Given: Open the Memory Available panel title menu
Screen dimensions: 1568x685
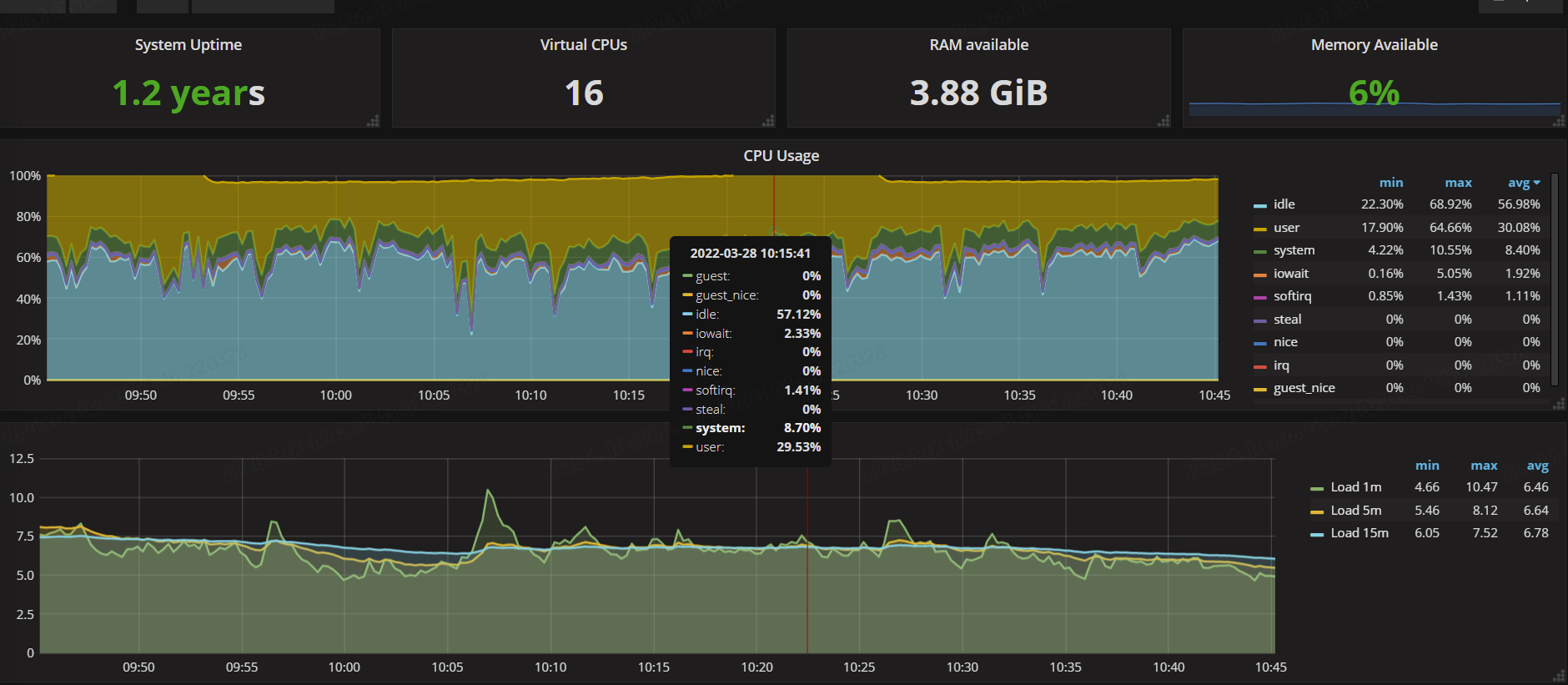Looking at the screenshot, I should pyautogui.click(x=1375, y=45).
